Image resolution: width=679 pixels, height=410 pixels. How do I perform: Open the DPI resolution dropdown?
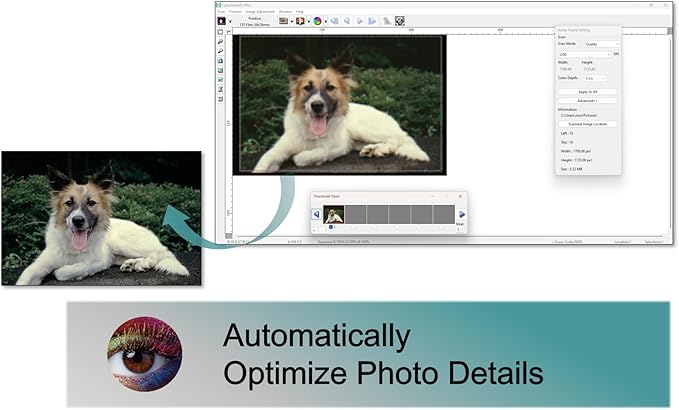click(584, 54)
